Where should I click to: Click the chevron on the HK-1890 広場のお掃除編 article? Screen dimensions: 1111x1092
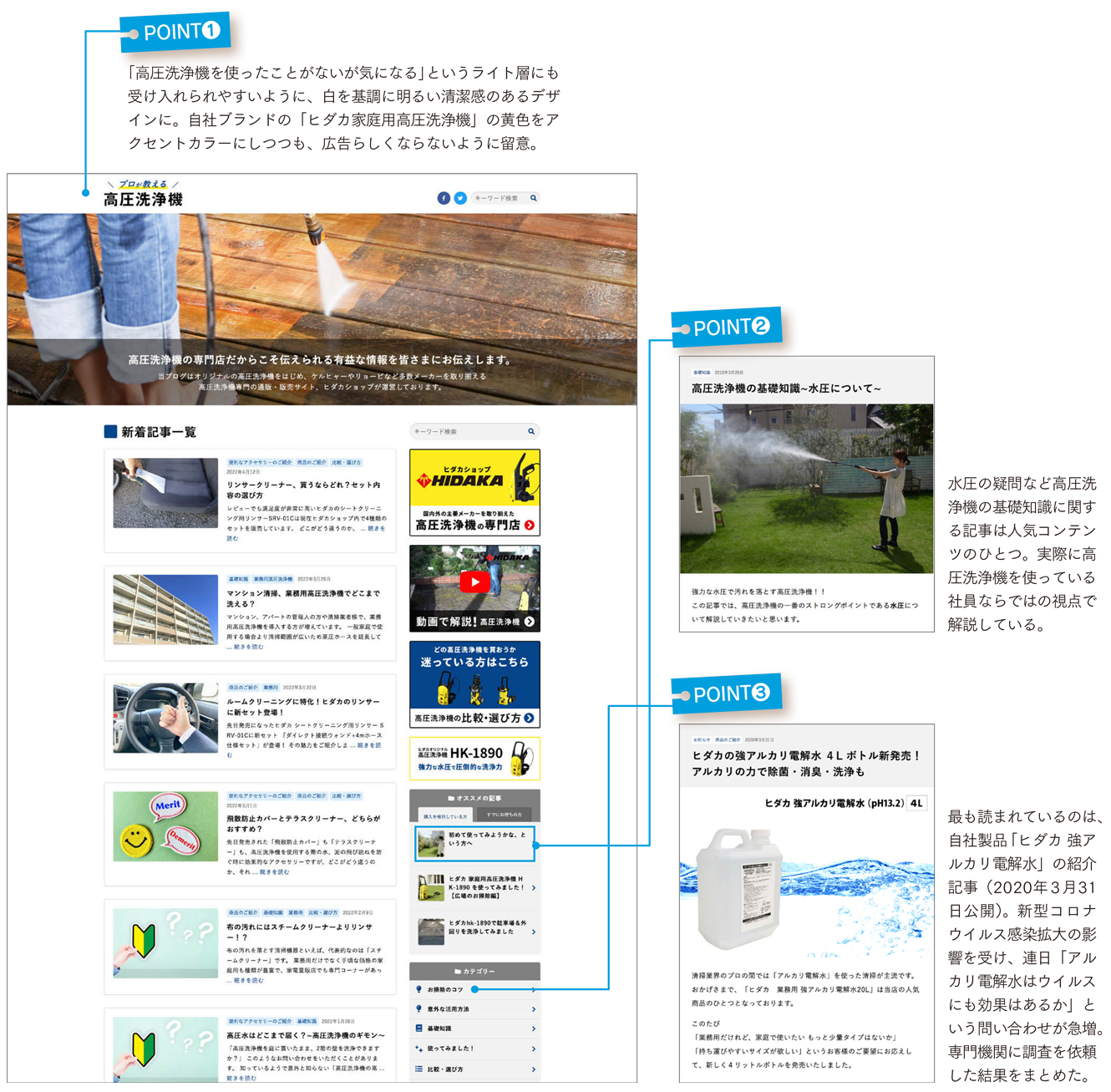click(x=534, y=888)
